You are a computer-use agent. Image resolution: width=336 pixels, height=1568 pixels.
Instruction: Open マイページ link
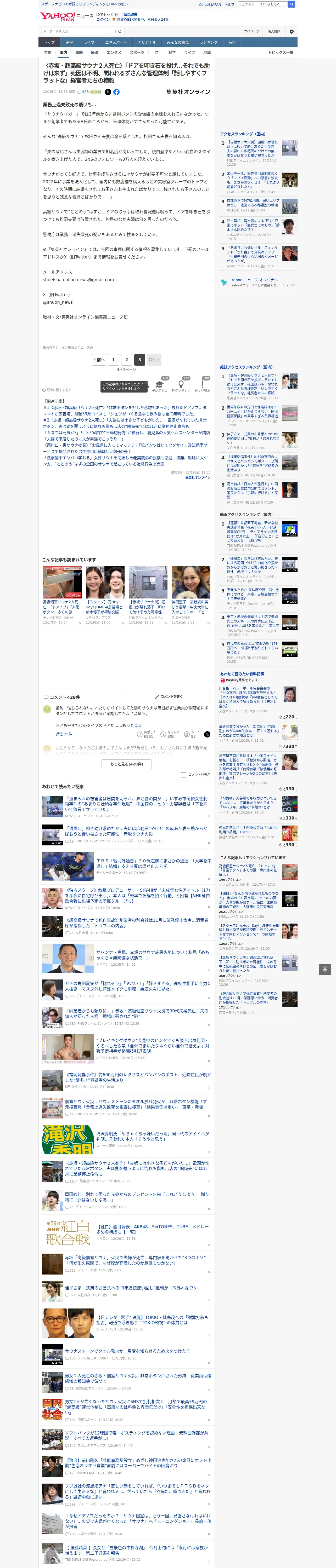[x=251, y=31]
